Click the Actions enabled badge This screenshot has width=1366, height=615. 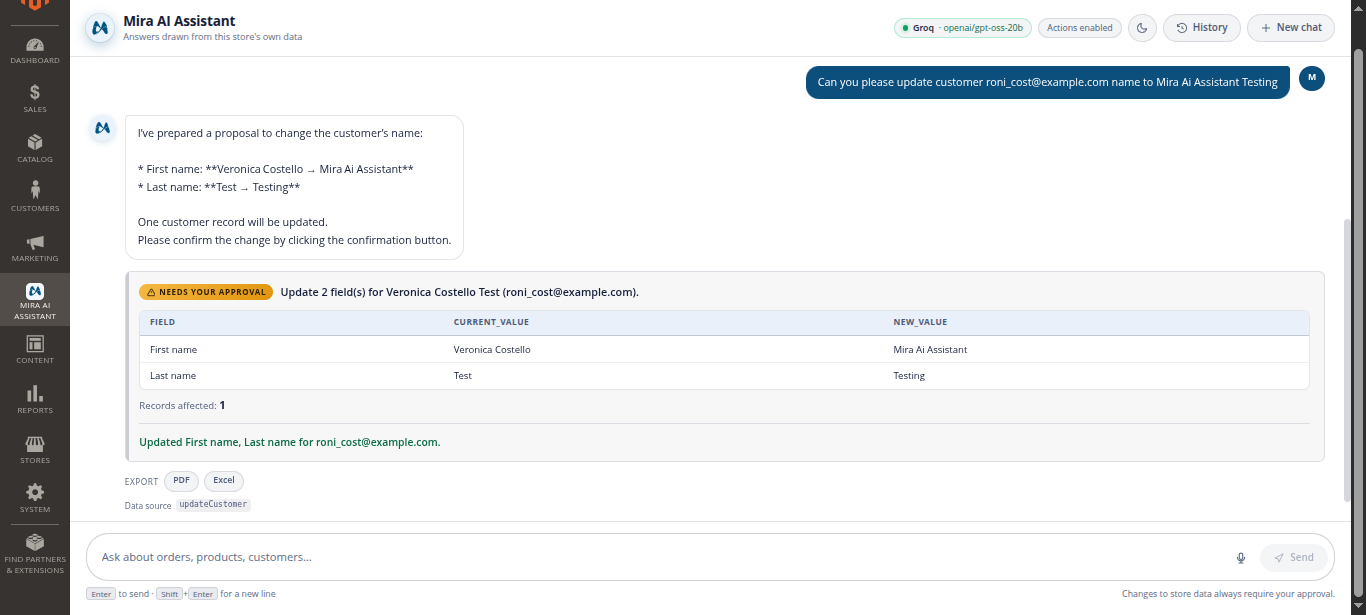1079,28
